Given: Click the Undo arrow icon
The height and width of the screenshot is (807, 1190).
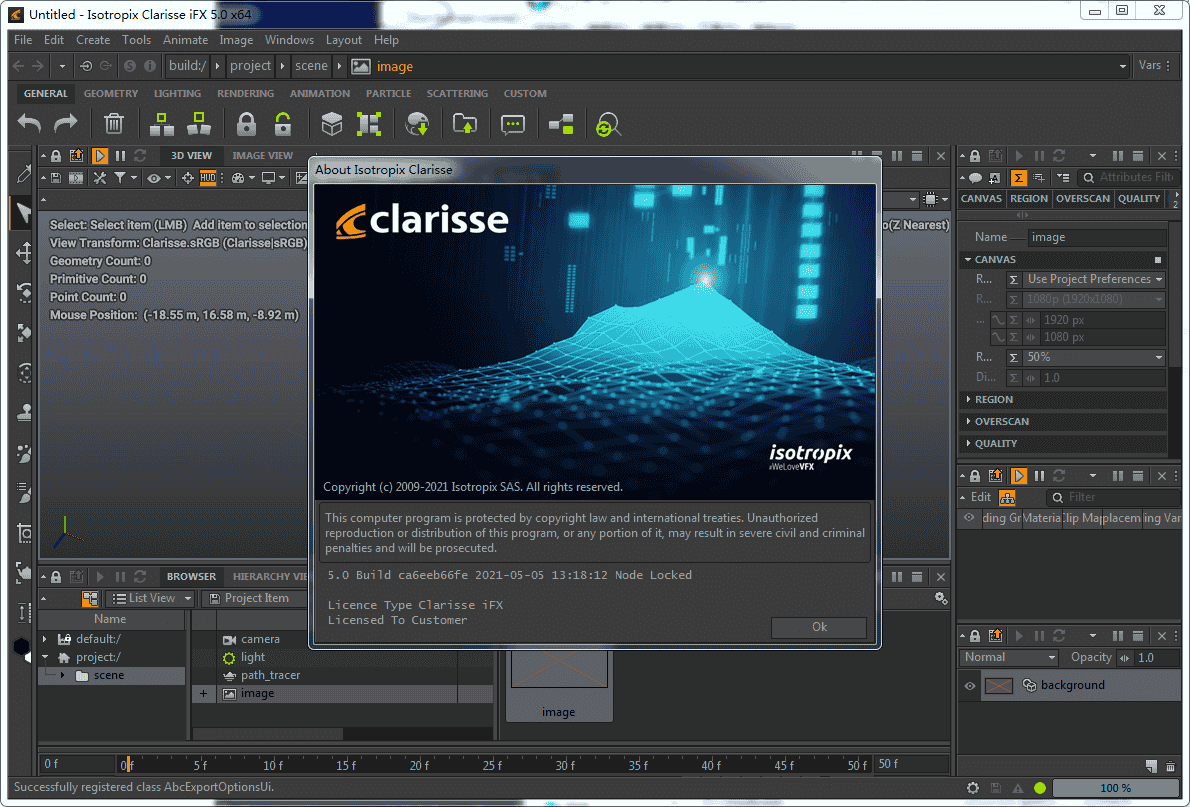Looking at the screenshot, I should point(28,123).
